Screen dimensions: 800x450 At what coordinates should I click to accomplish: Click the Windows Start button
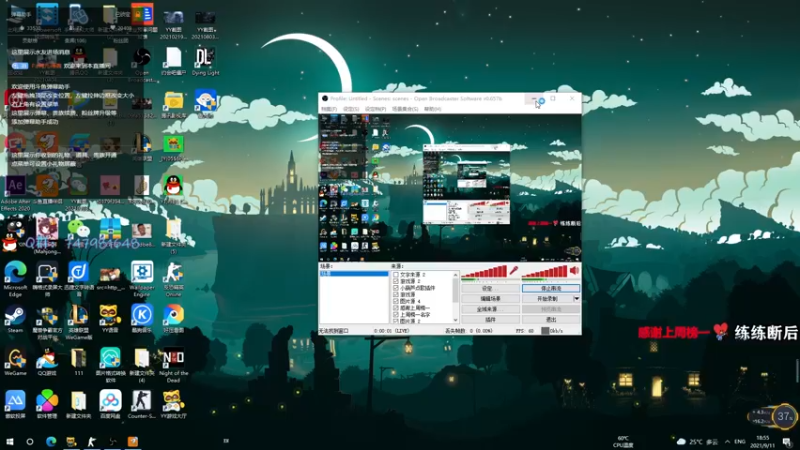pyautogui.click(x=9, y=441)
